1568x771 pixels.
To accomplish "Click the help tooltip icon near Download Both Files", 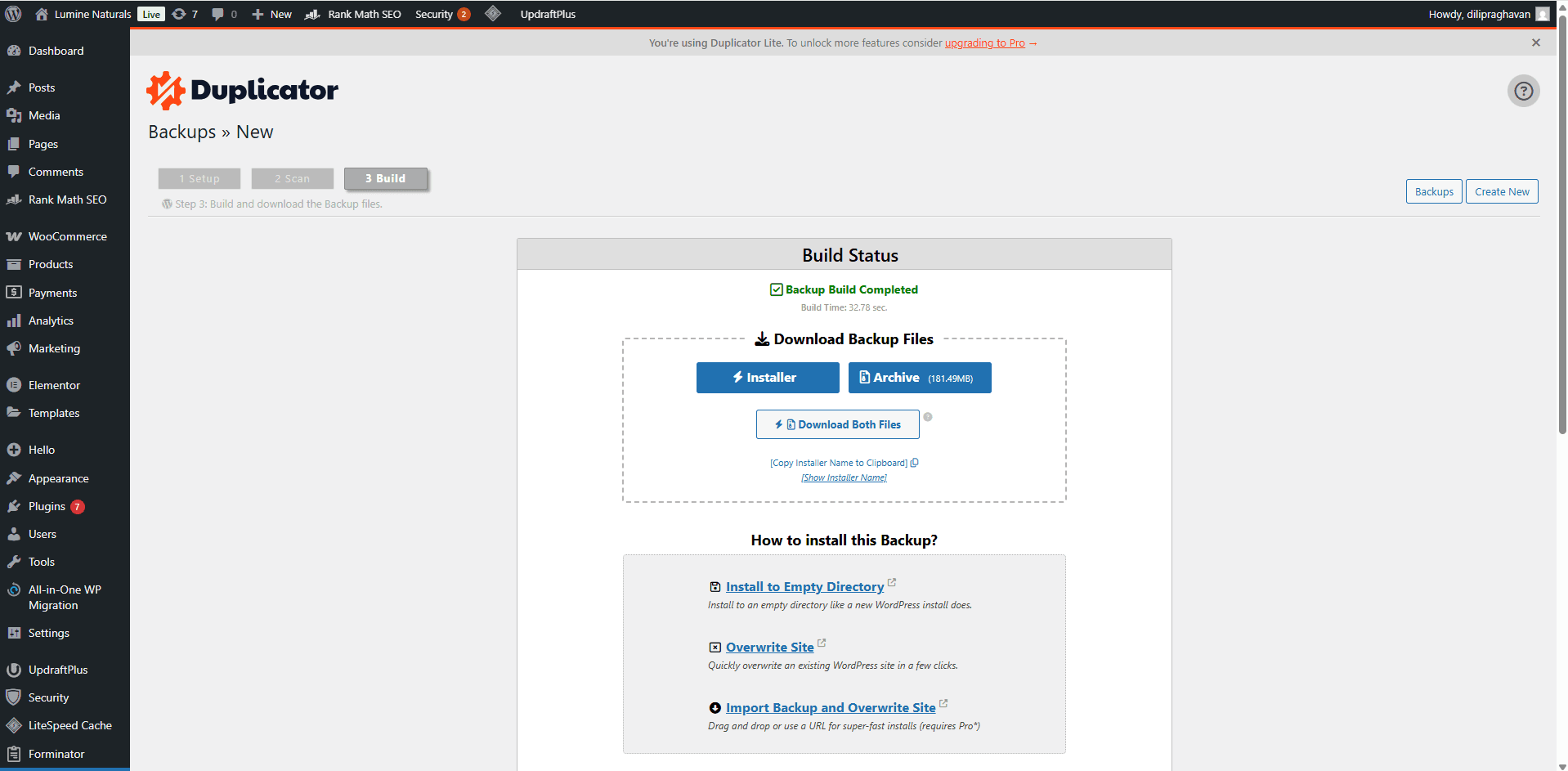I will [x=928, y=417].
